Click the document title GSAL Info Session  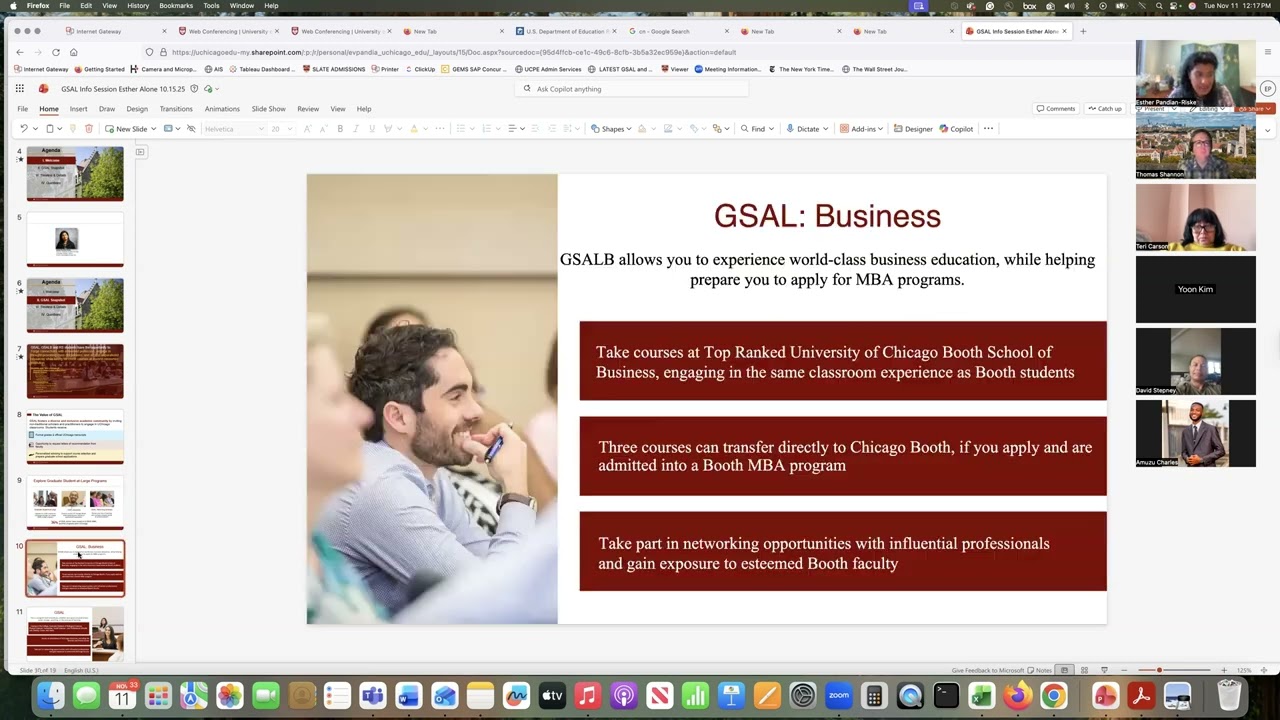pos(123,89)
